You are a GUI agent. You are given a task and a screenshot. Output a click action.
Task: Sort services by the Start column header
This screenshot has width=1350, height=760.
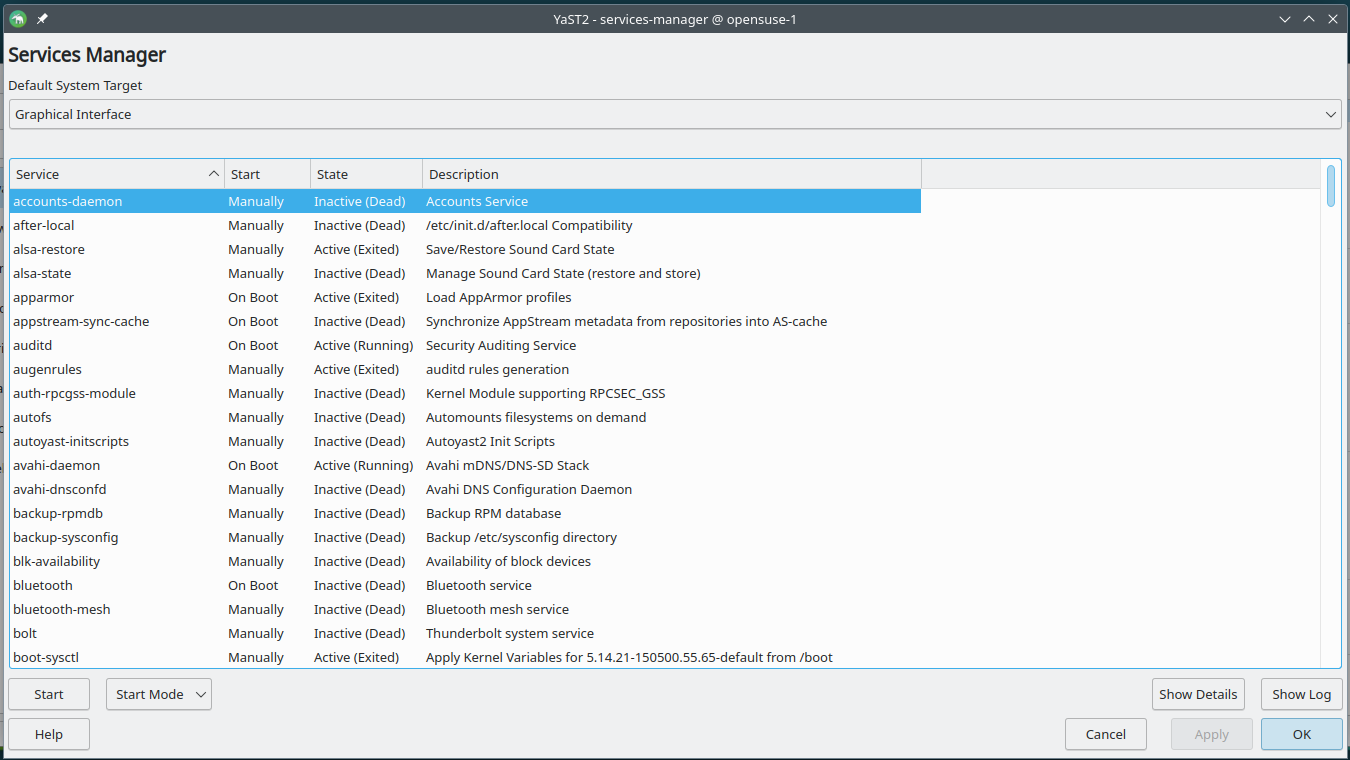(x=267, y=174)
